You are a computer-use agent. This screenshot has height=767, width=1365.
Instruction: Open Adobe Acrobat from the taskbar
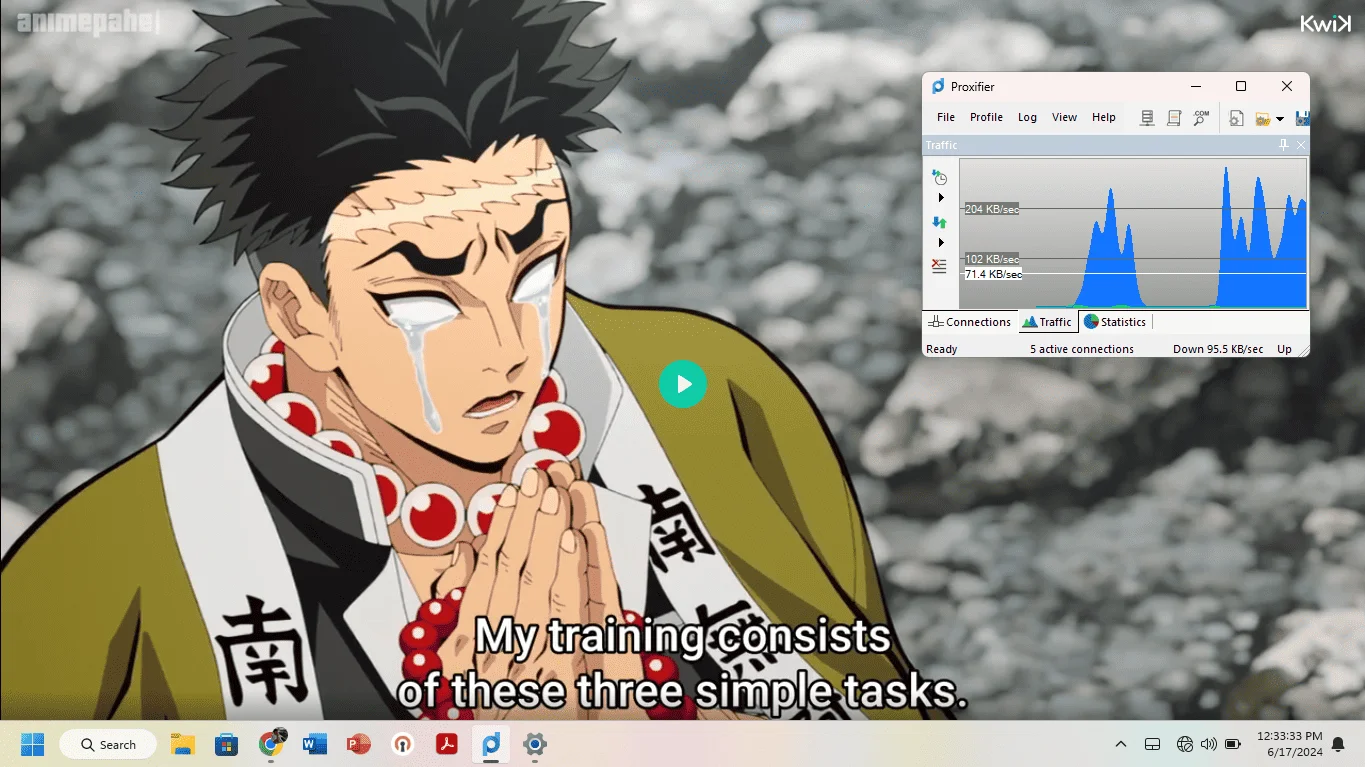[x=446, y=744]
